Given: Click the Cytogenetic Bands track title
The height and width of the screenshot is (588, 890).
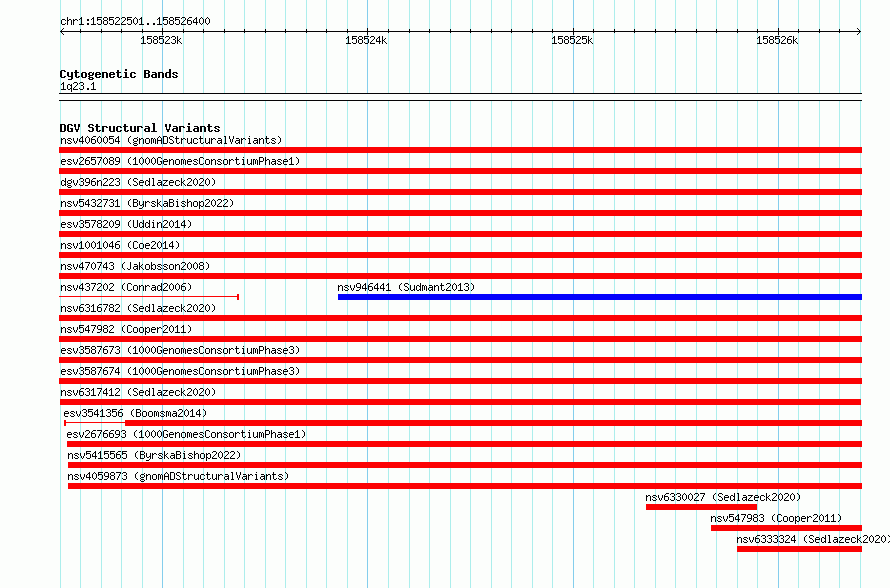Looking at the screenshot, I should pyautogui.click(x=119, y=74).
